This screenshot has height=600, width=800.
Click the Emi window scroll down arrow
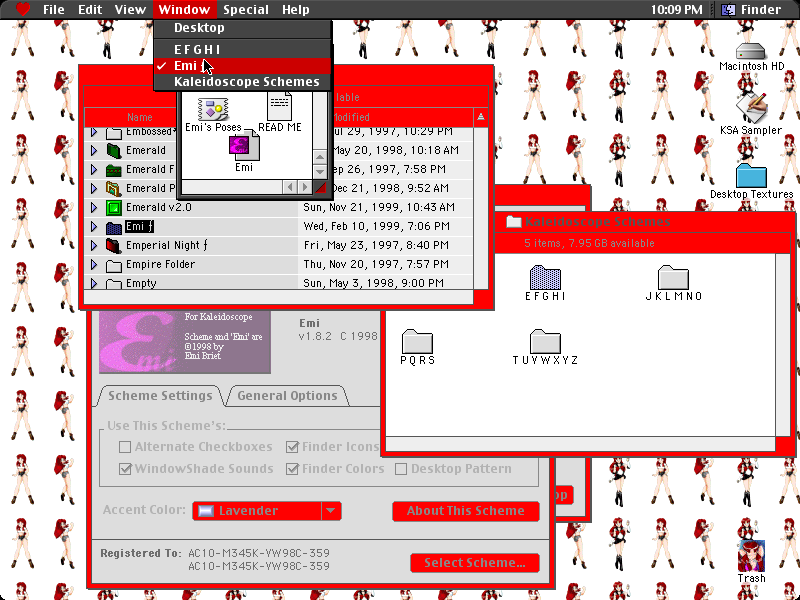pyautogui.click(x=320, y=170)
